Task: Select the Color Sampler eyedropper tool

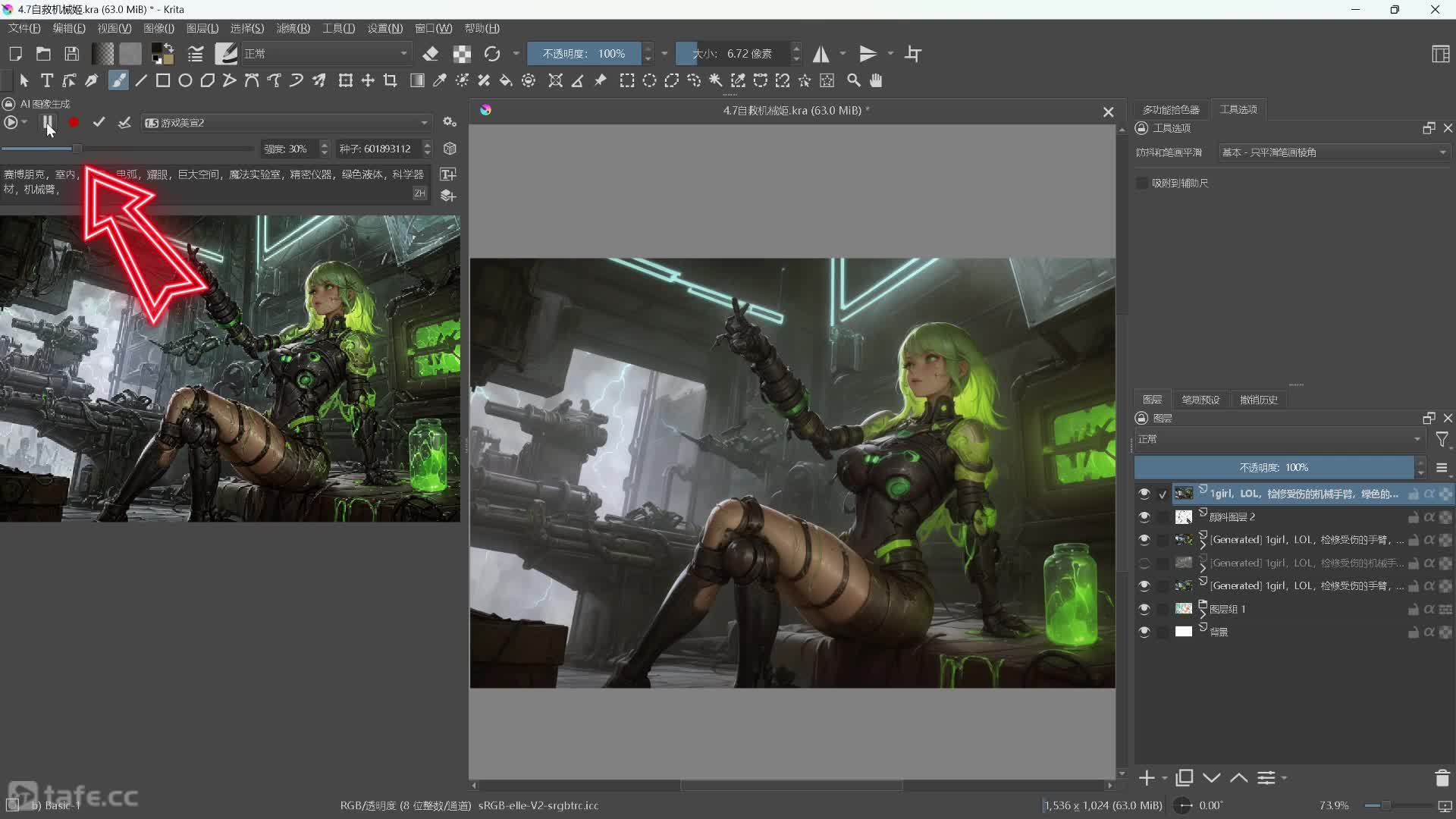Action: pyautogui.click(x=439, y=80)
